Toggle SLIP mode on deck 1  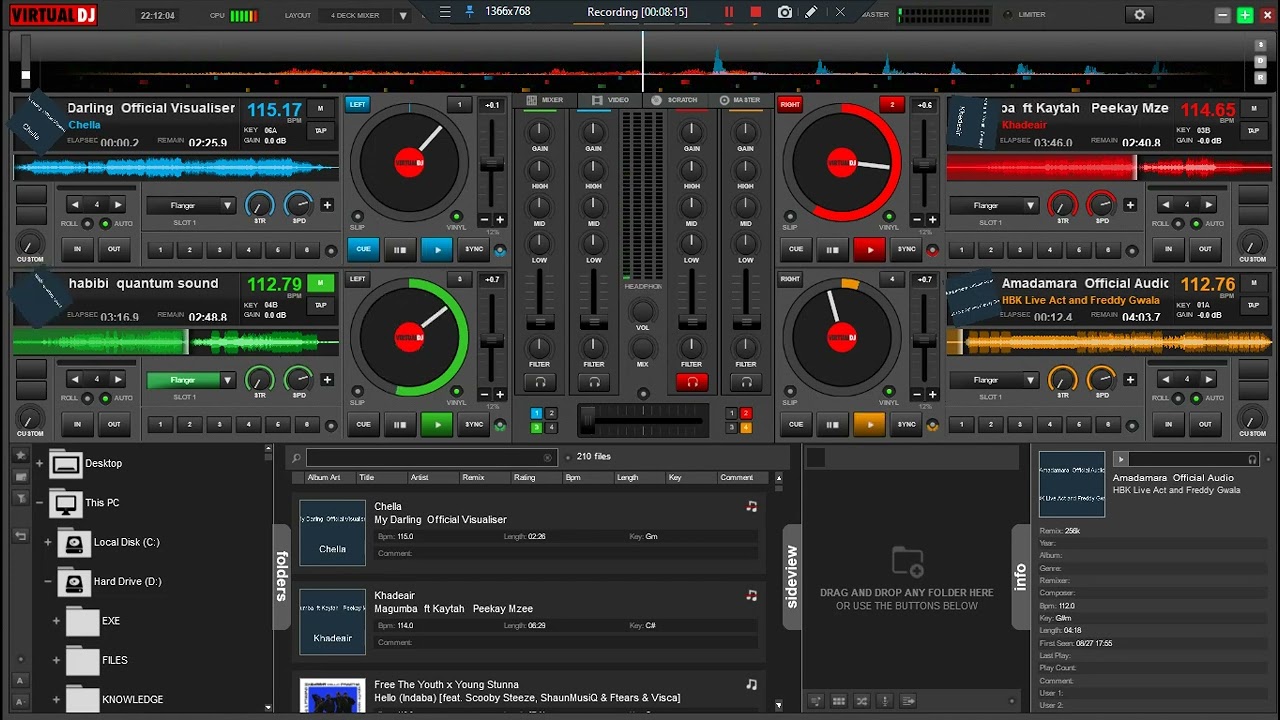point(357,216)
